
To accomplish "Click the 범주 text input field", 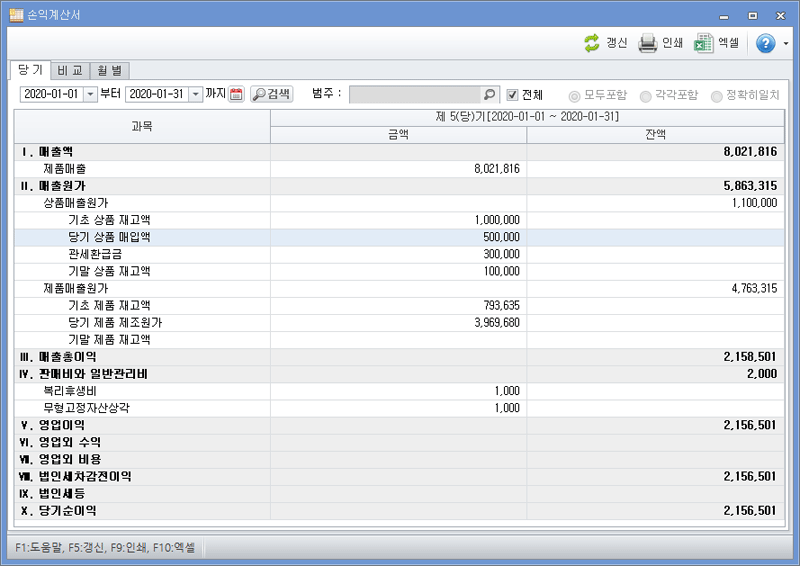I will [x=415, y=94].
